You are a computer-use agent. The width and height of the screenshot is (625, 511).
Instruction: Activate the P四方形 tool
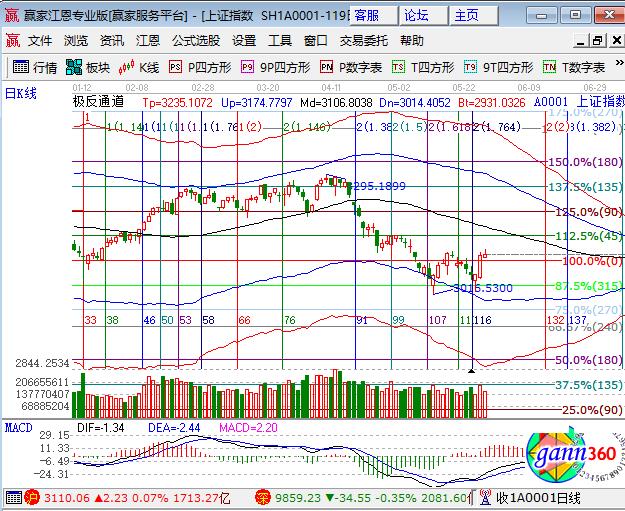pyautogui.click(x=199, y=67)
